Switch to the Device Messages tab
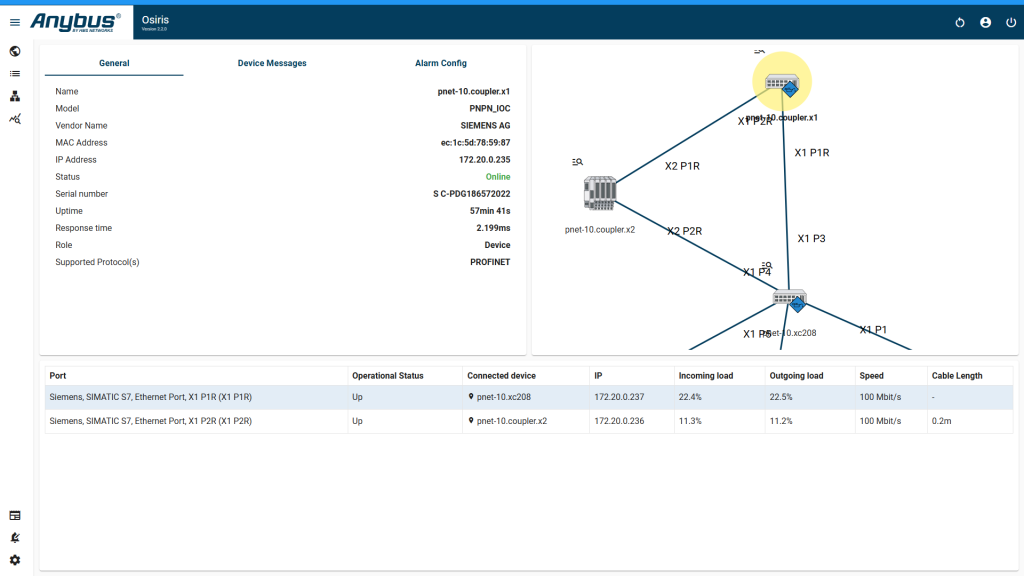 click(272, 63)
